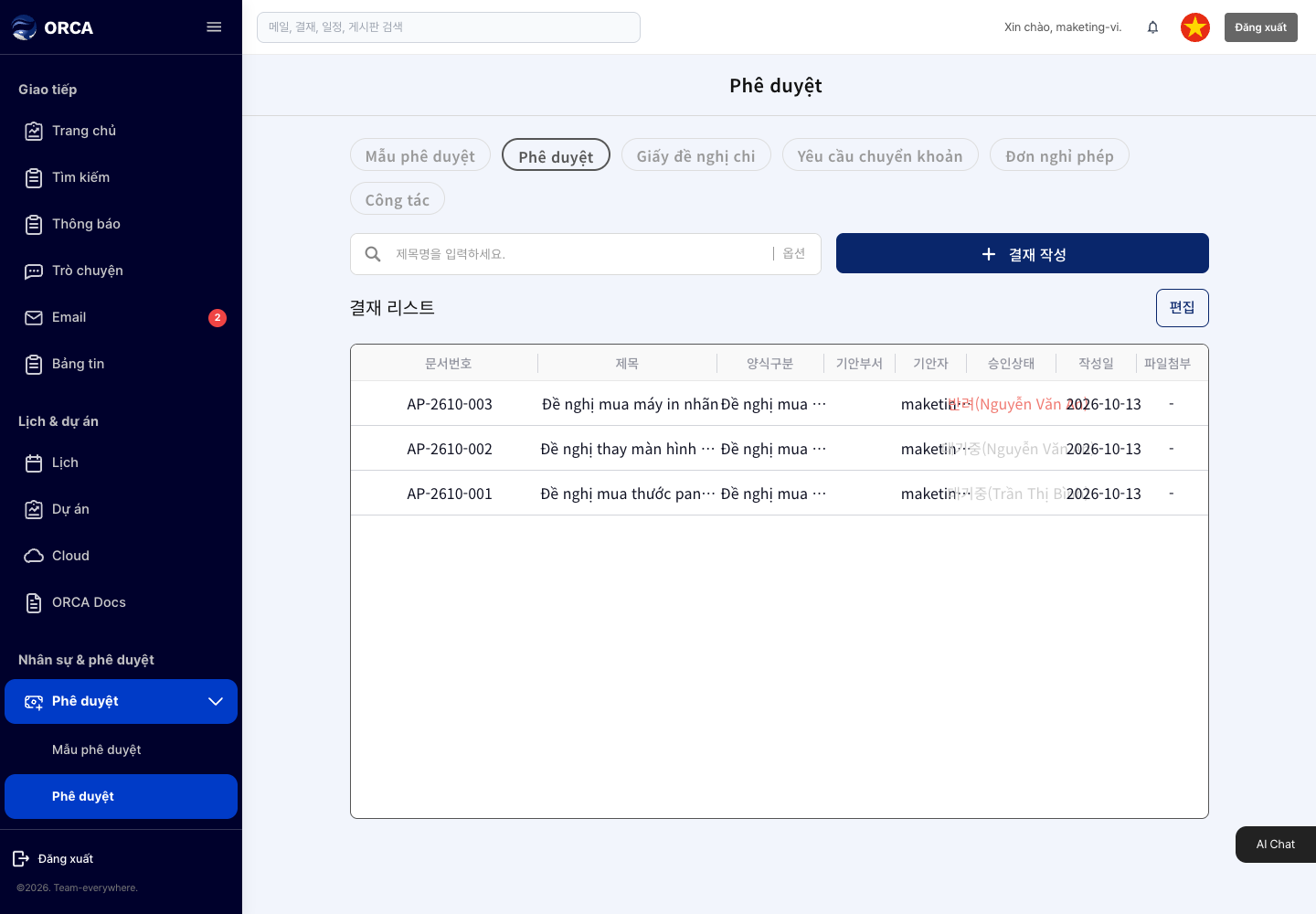Screen dimensions: 1316x914
Task: Click the magnifier icon in list search
Action: 373,254
